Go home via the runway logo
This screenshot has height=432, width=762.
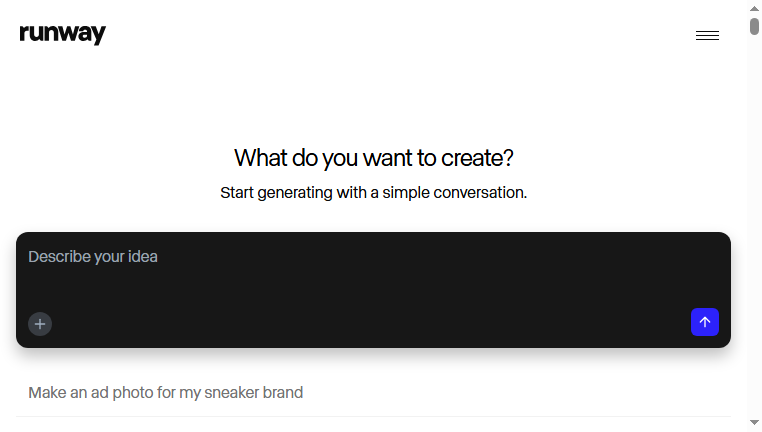[63, 34]
